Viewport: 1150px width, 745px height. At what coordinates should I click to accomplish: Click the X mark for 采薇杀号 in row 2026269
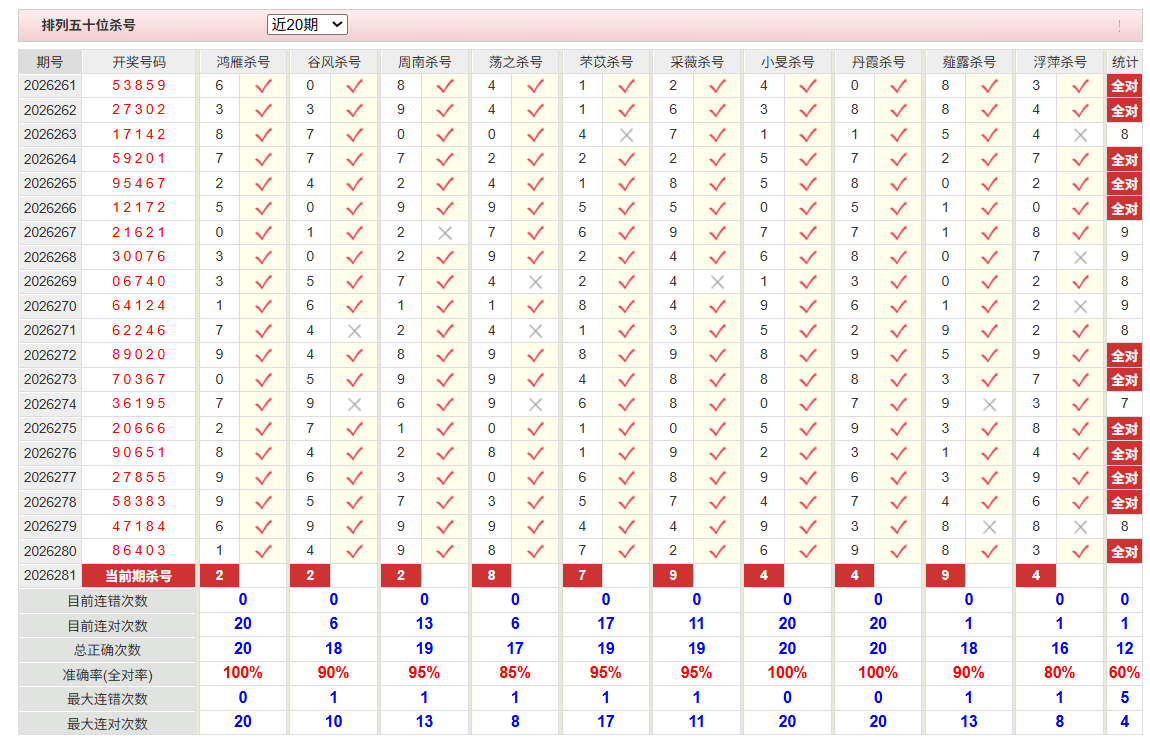pos(717,282)
